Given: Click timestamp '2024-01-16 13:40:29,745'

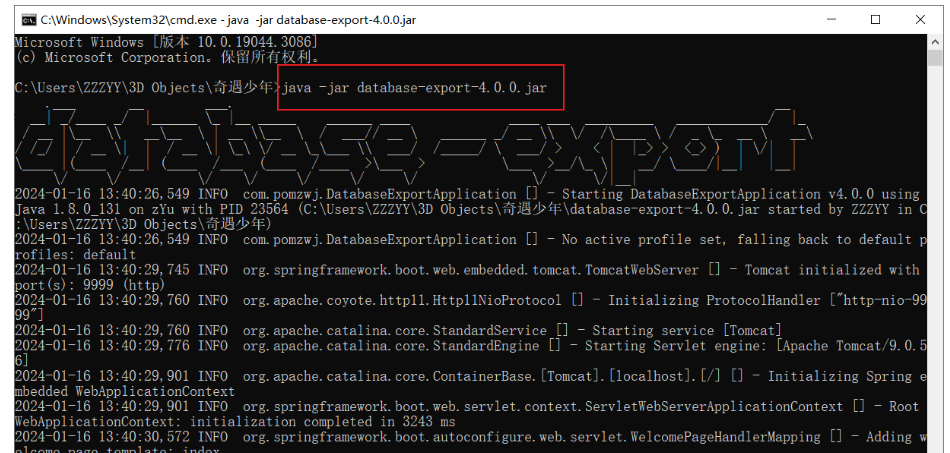Looking at the screenshot, I should (x=102, y=270).
